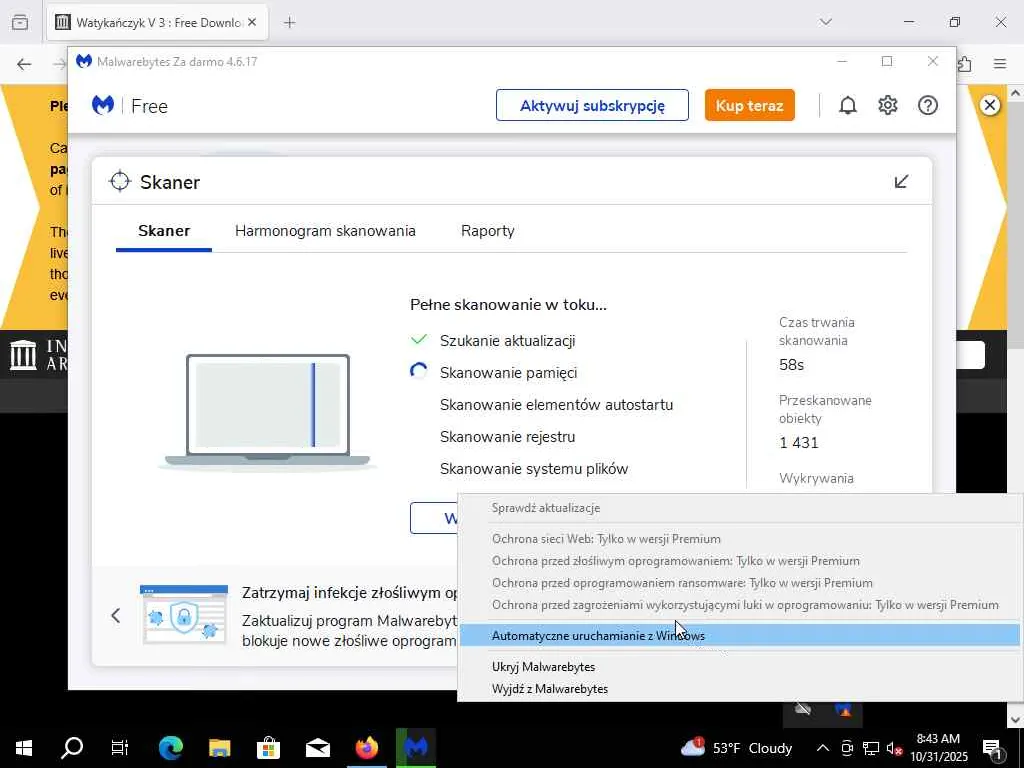Open File Explorer from taskbar
This screenshot has height=768, width=1024.
(x=219, y=748)
